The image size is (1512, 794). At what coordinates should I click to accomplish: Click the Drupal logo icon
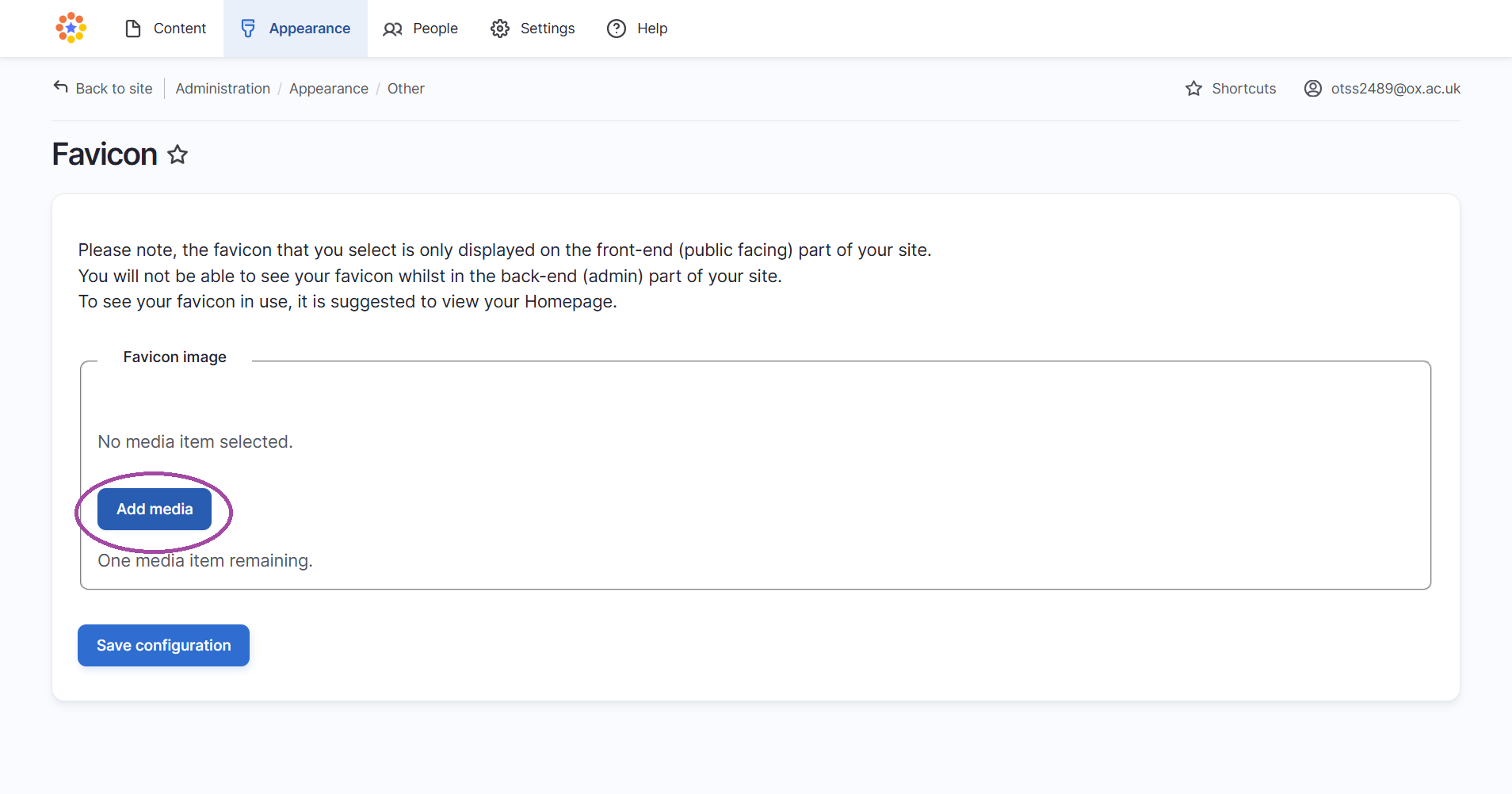pos(71,28)
